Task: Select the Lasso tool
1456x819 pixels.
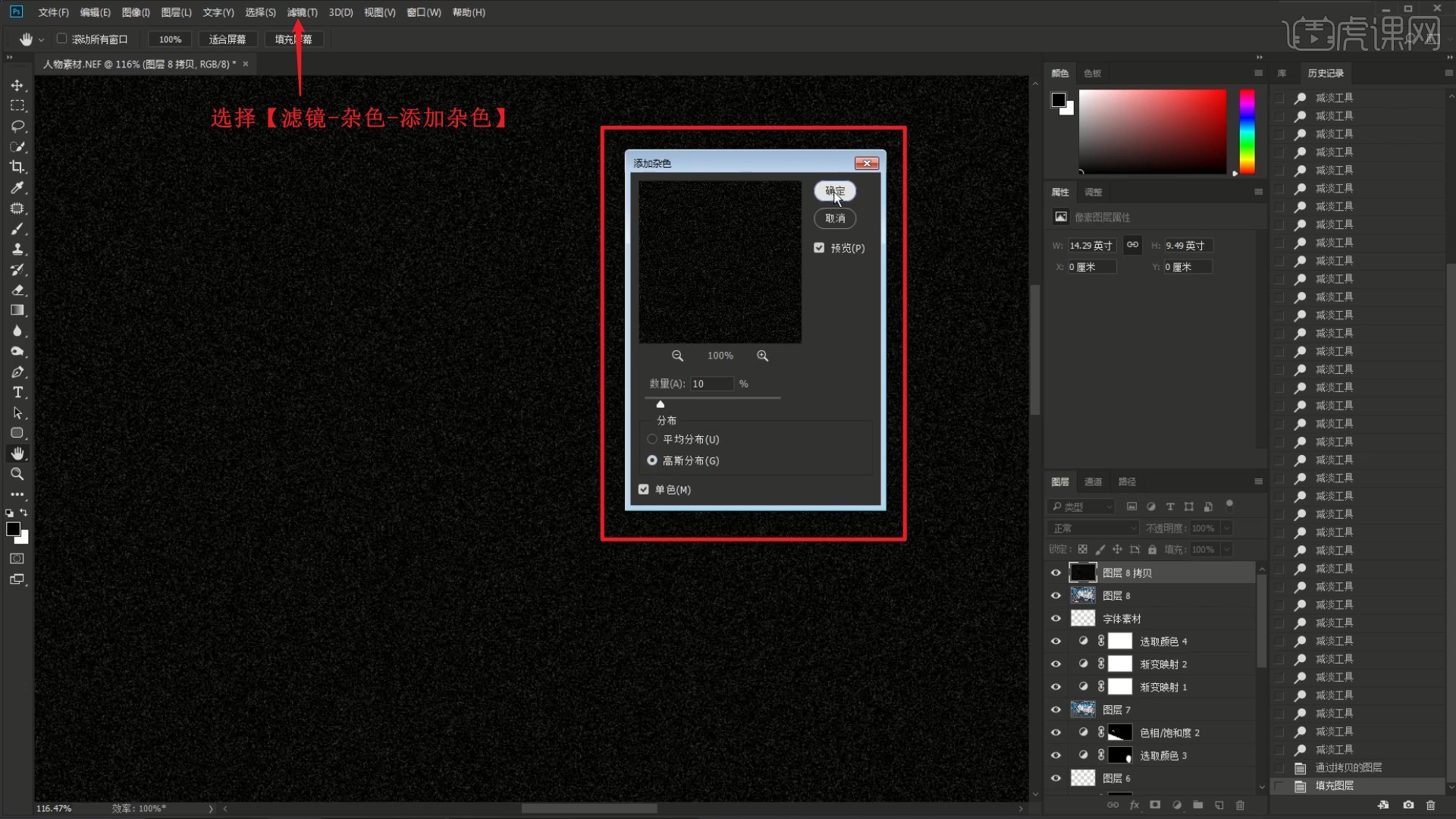Action: [17, 126]
